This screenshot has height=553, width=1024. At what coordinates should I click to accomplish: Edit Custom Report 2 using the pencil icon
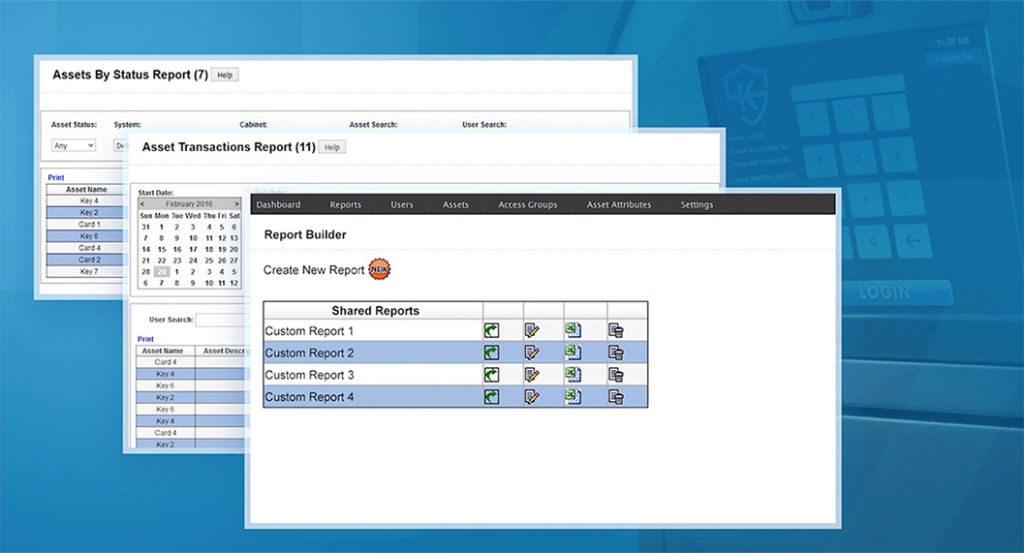(x=532, y=352)
